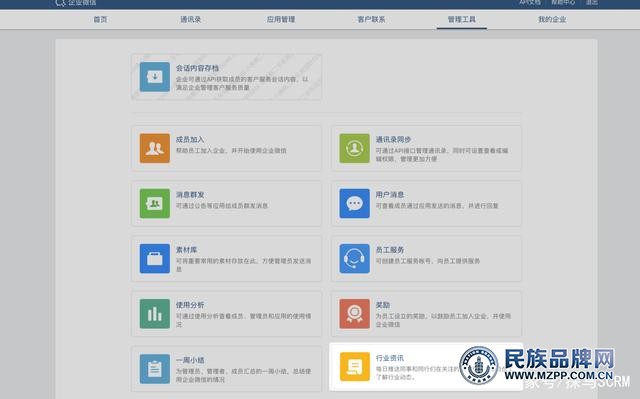
Task: Open the red 奖励 award icon
Action: (355, 314)
